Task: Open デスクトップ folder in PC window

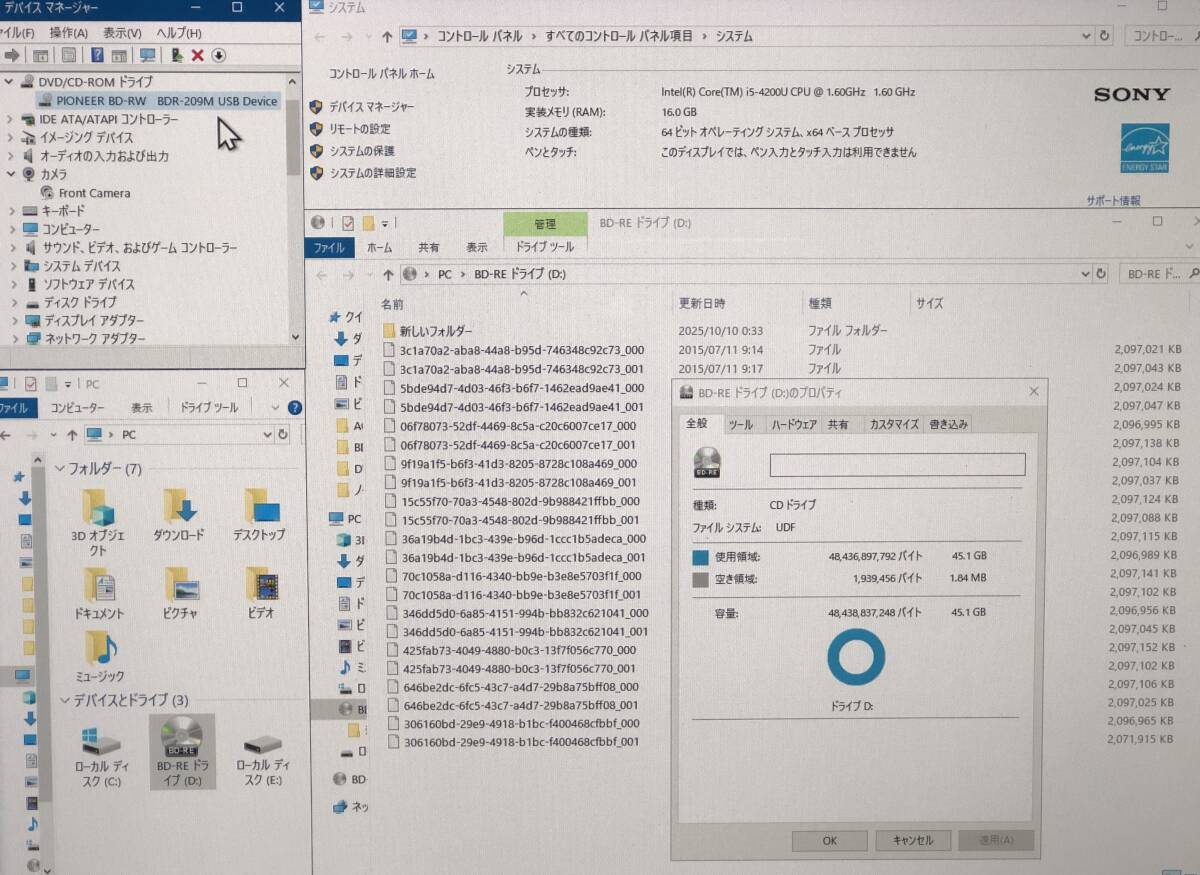Action: click(x=260, y=516)
